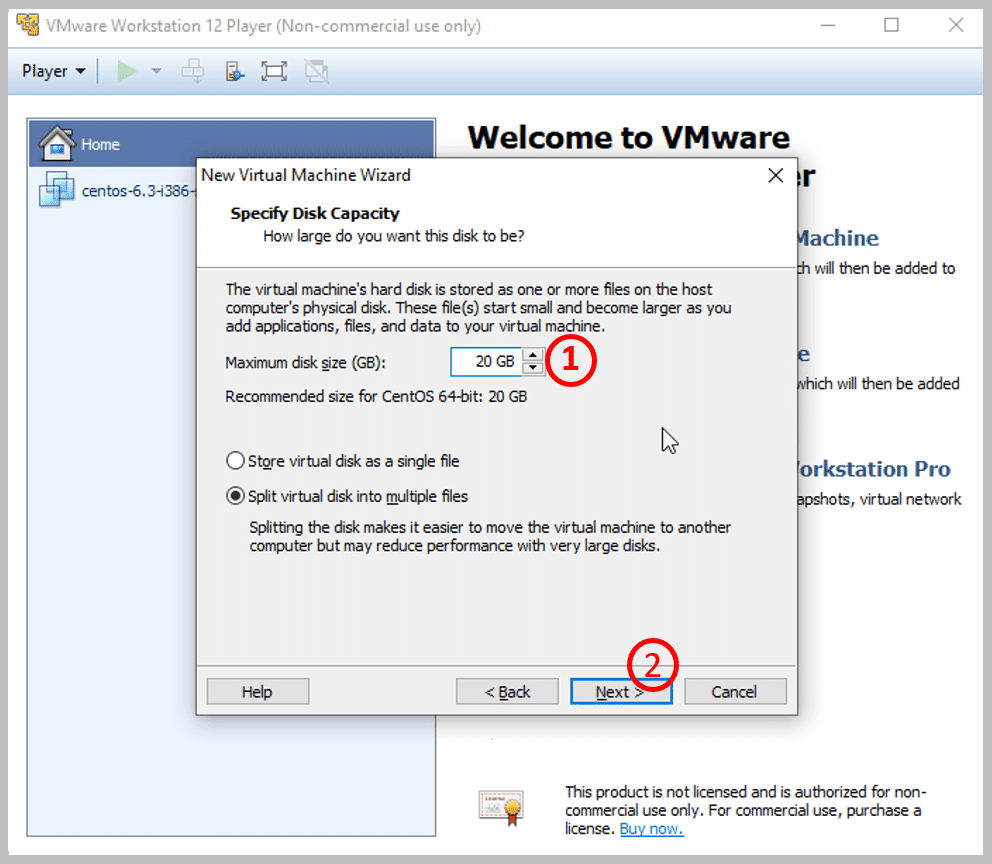This screenshot has width=992, height=864.
Task: Click the license certificate icon
Action: click(x=501, y=807)
